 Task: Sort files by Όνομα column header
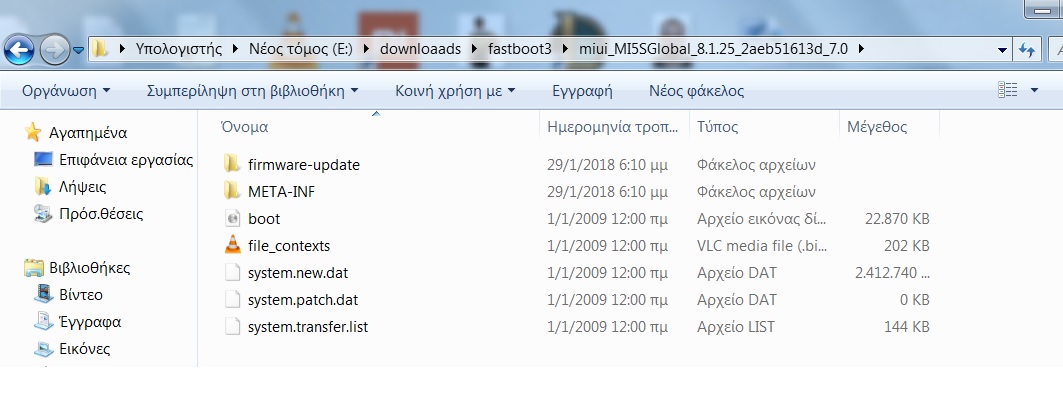tap(245, 127)
